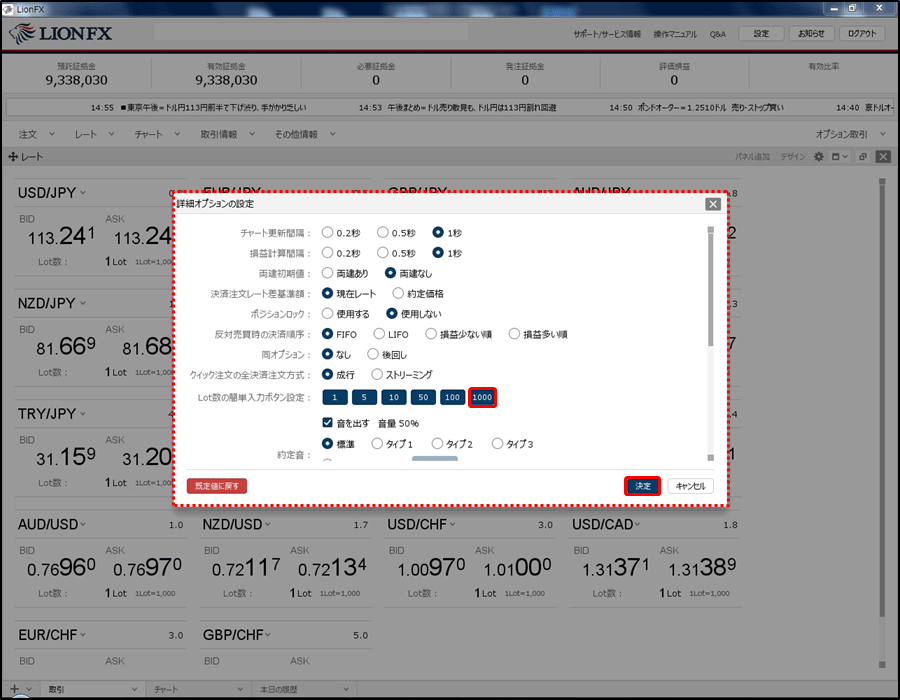Expand the USD/CAD currency pair dropdown
Image resolution: width=900 pixels, height=700 pixels.
(637, 524)
